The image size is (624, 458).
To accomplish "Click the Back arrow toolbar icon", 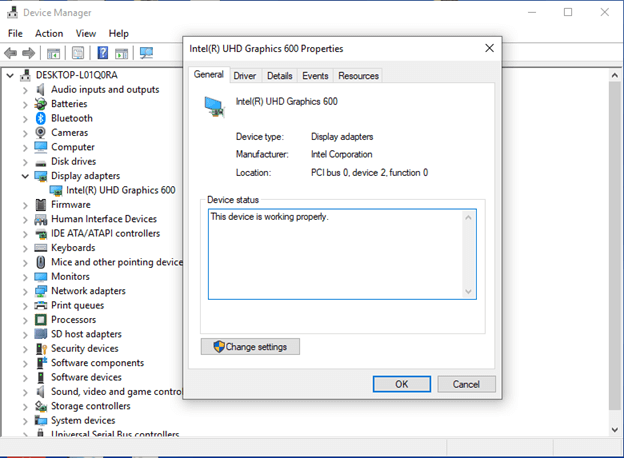I will [x=10, y=53].
